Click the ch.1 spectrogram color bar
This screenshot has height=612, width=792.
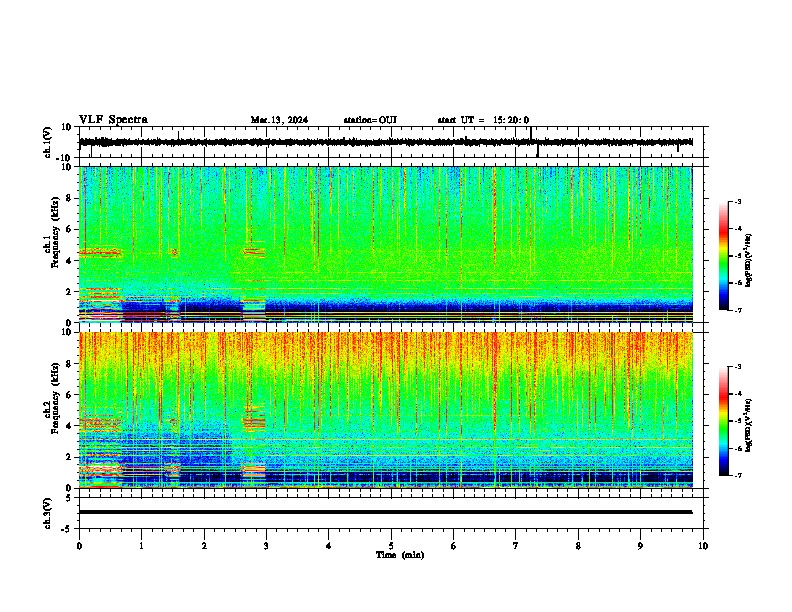tap(723, 256)
